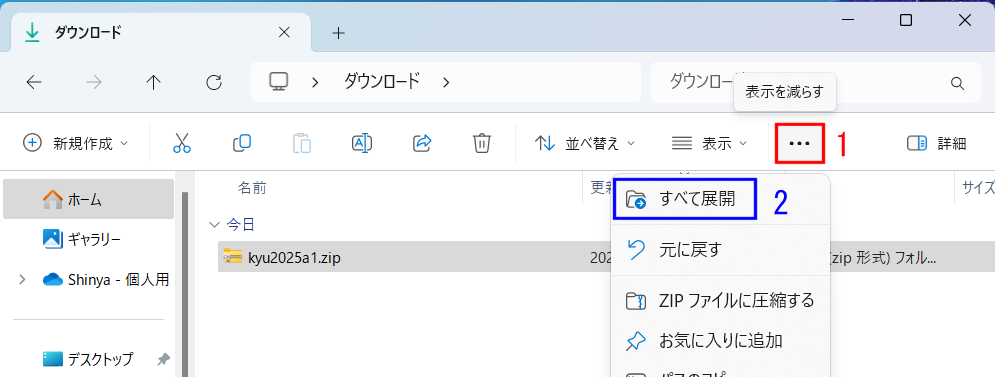Open new tab with plus button
The image size is (995, 377).
[x=339, y=33]
